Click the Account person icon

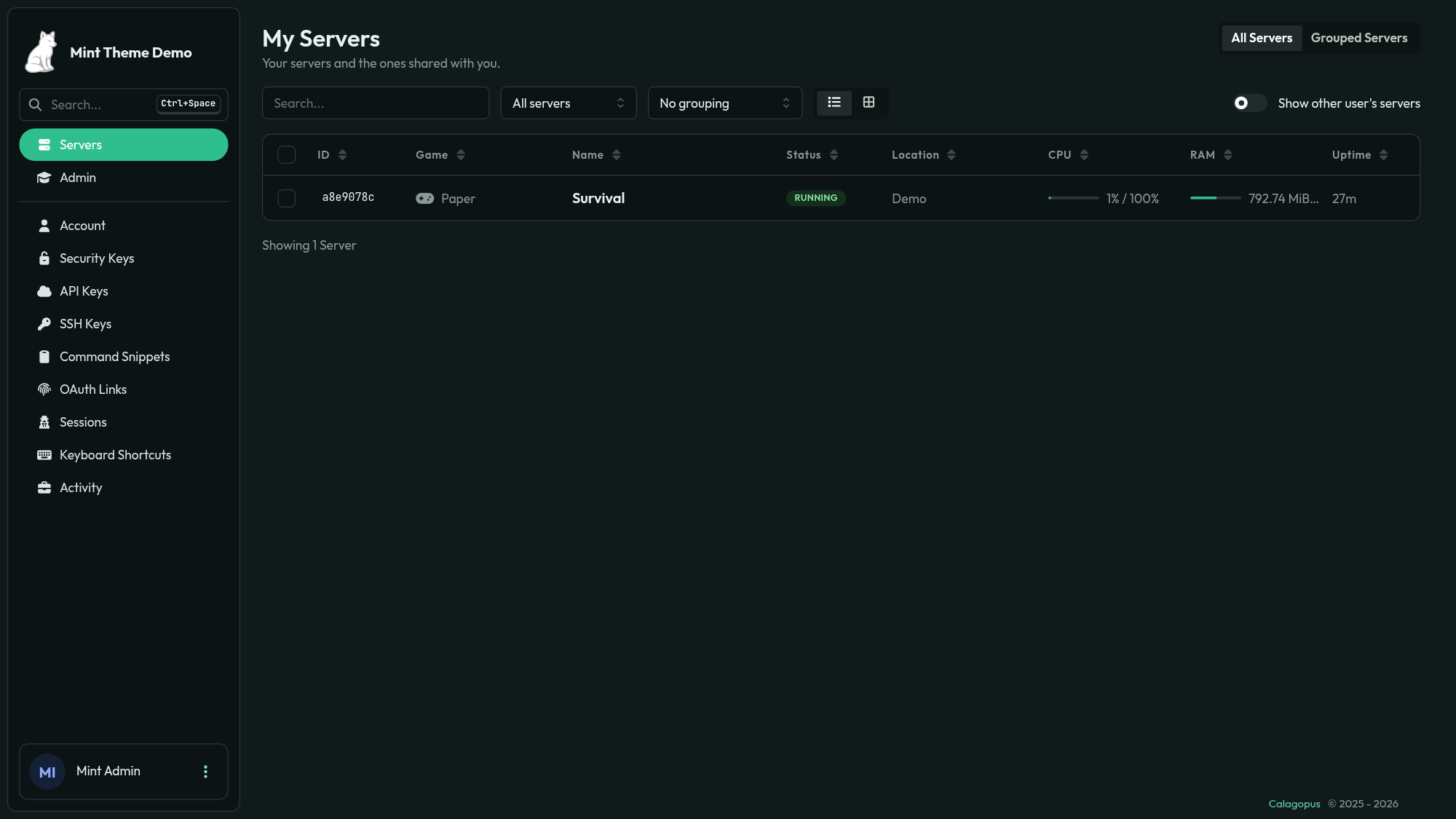[x=44, y=226]
